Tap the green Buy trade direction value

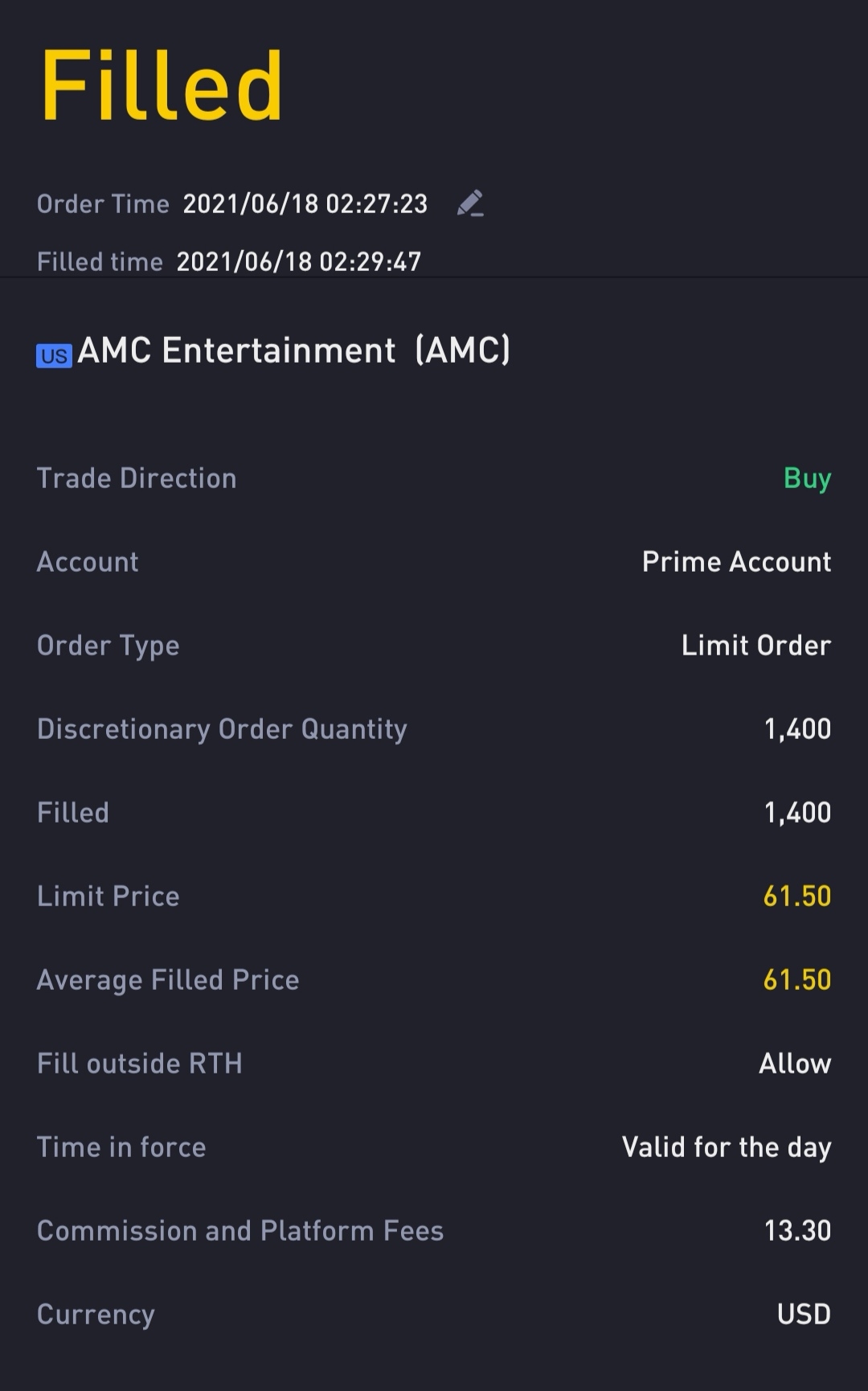[x=807, y=479]
